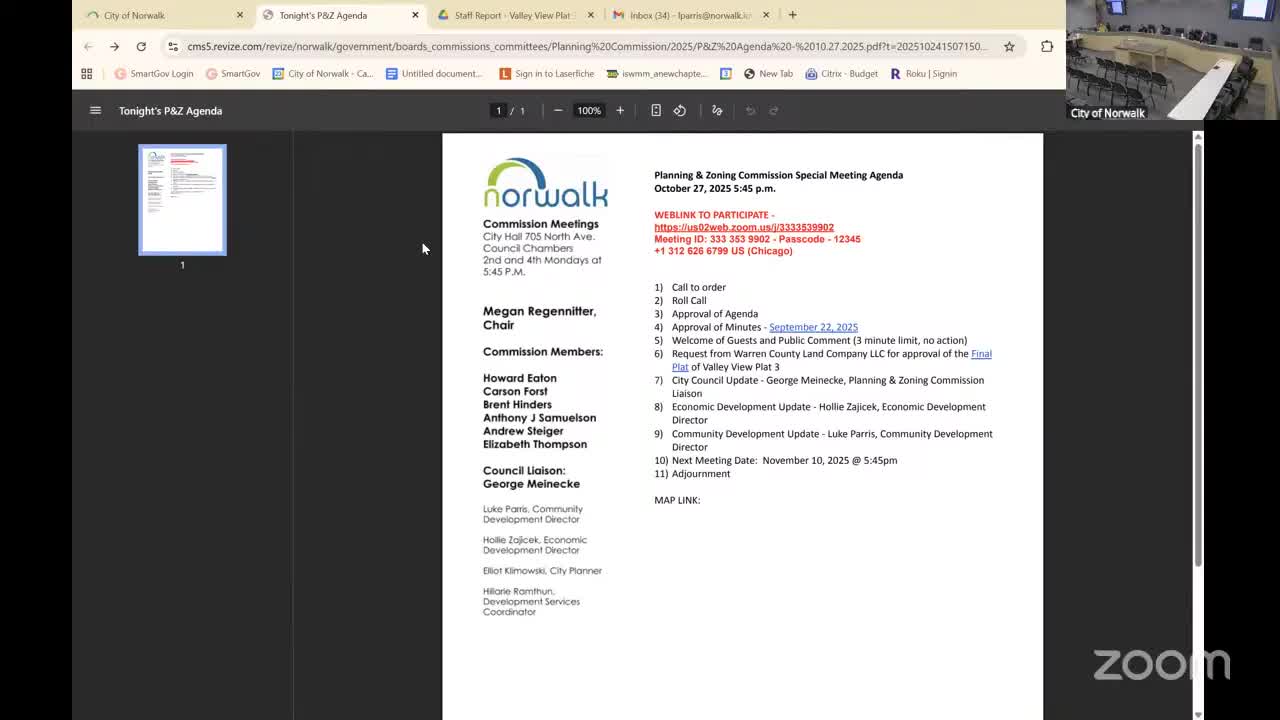Open the browser extensions puzzle icon

[x=1047, y=46]
